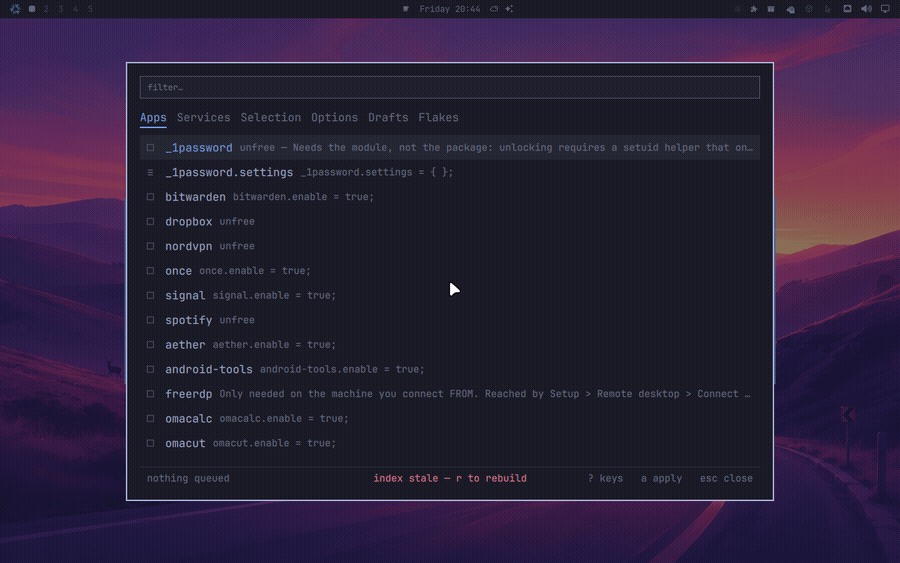Click the 'esc close' action
This screenshot has width=900, height=563.
[726, 479]
